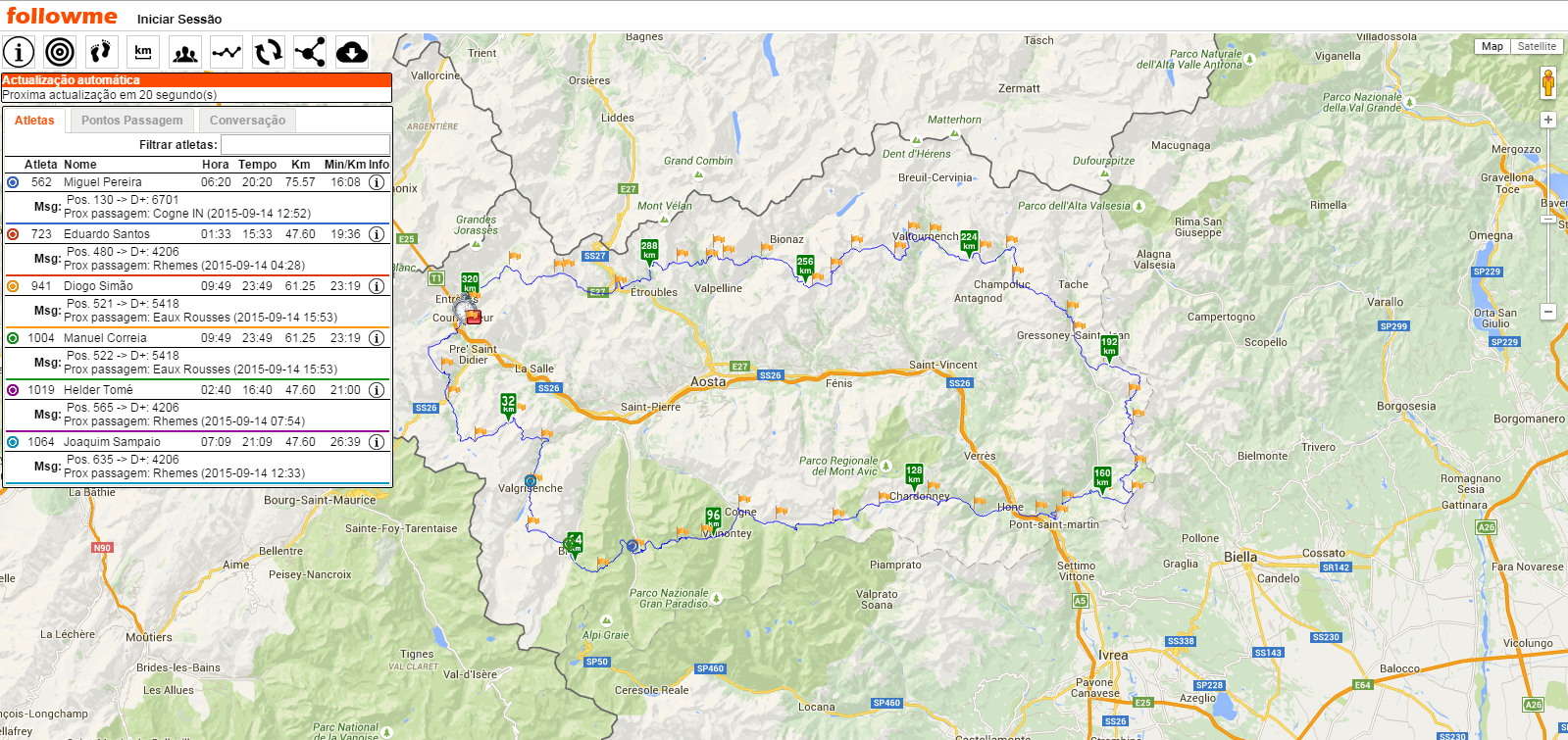1568x740 pixels.
Task: Click the target/center map icon
Action: (x=60, y=52)
